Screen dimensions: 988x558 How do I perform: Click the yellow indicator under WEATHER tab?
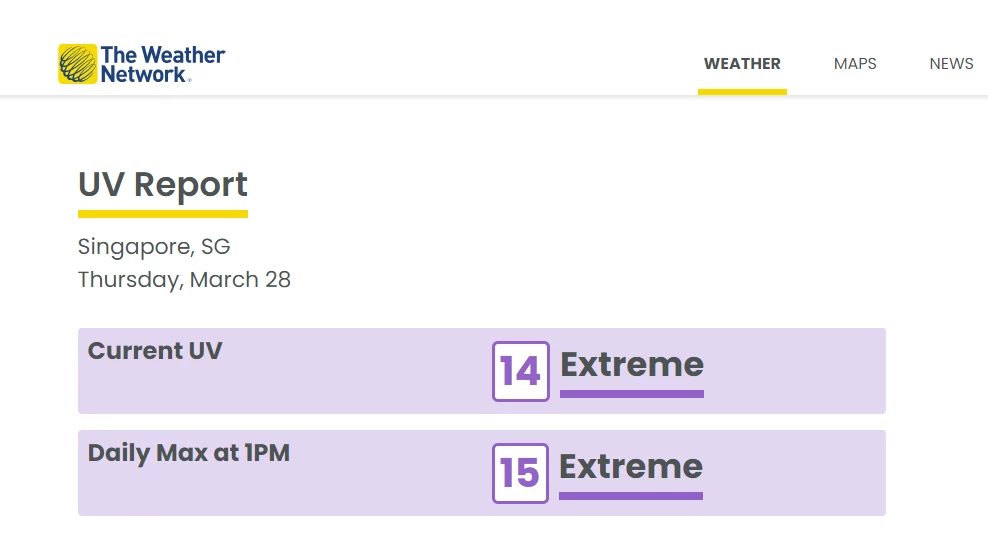pos(742,91)
